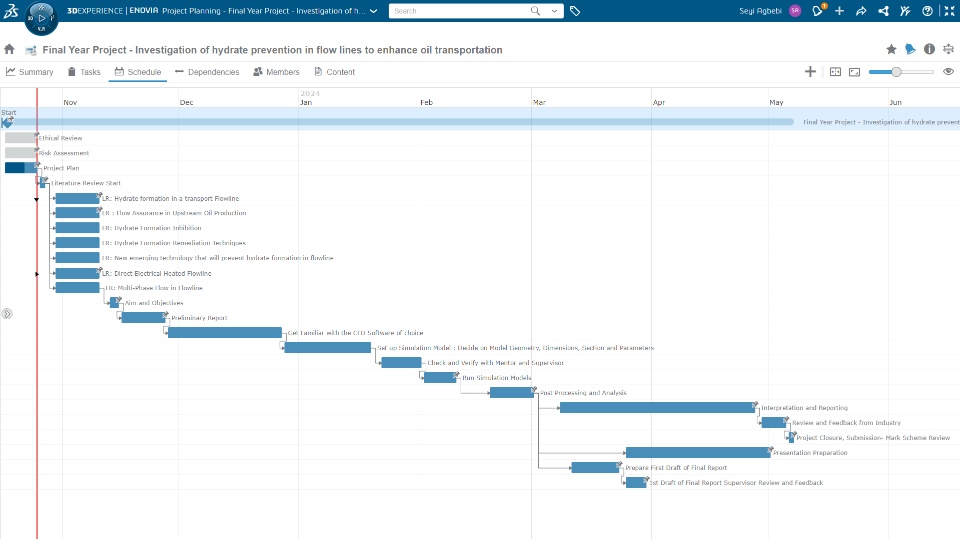Select the project summary bar
This screenshot has width=960, height=539.
[x=401, y=122]
